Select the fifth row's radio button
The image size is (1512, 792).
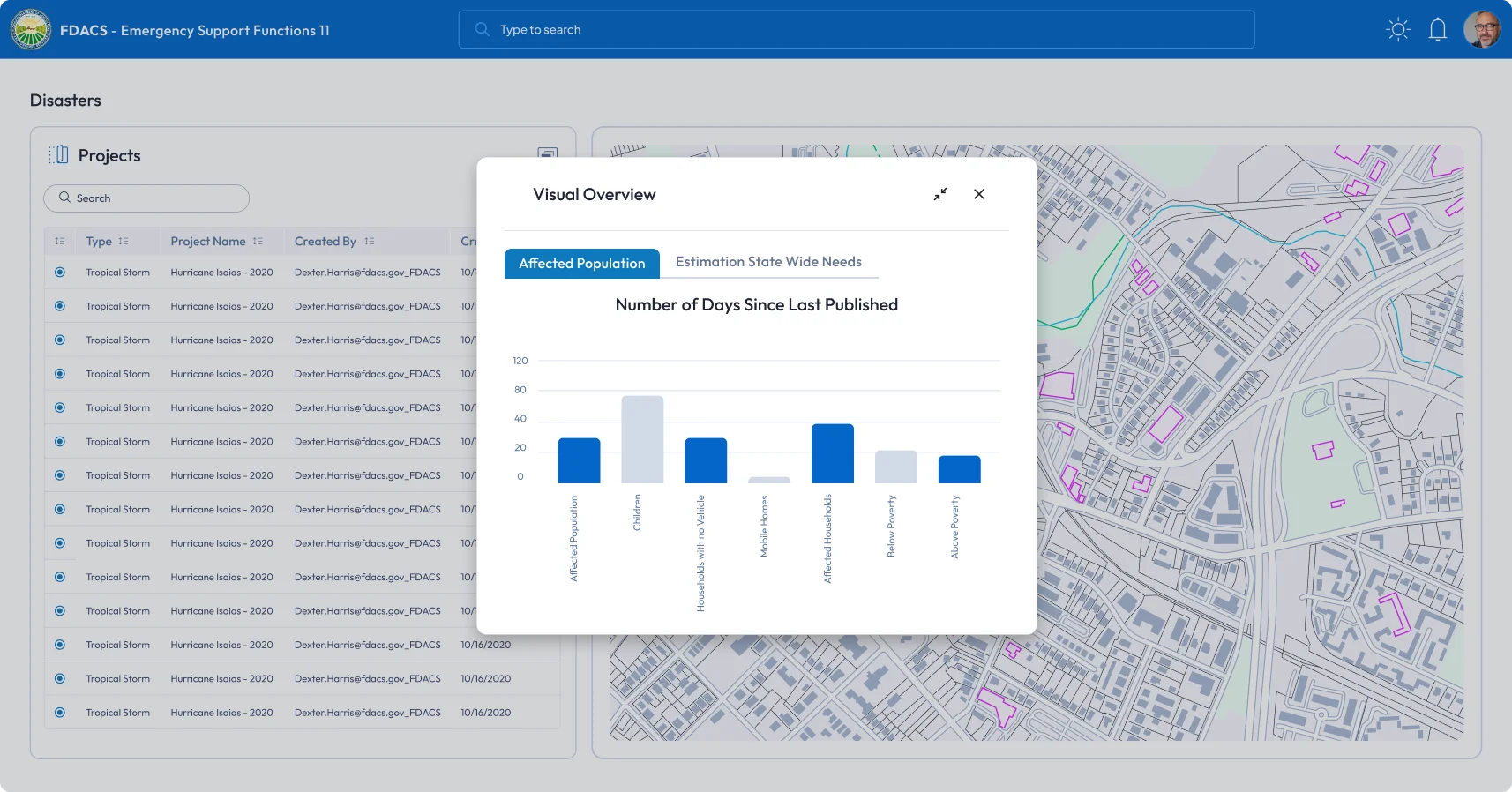pos(60,408)
